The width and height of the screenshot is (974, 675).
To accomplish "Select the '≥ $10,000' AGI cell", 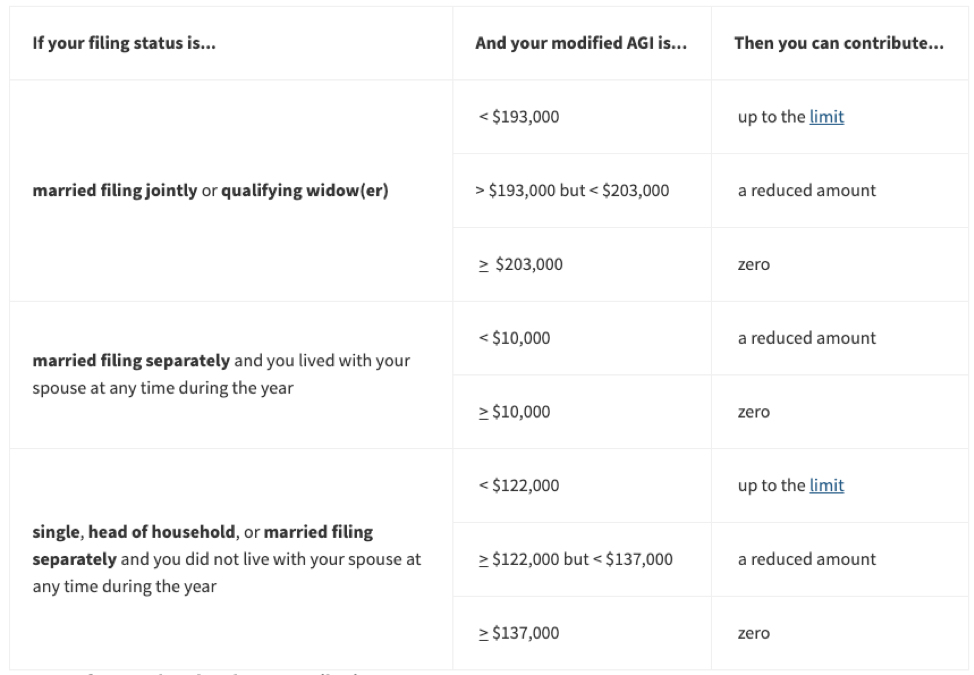I will (x=582, y=412).
